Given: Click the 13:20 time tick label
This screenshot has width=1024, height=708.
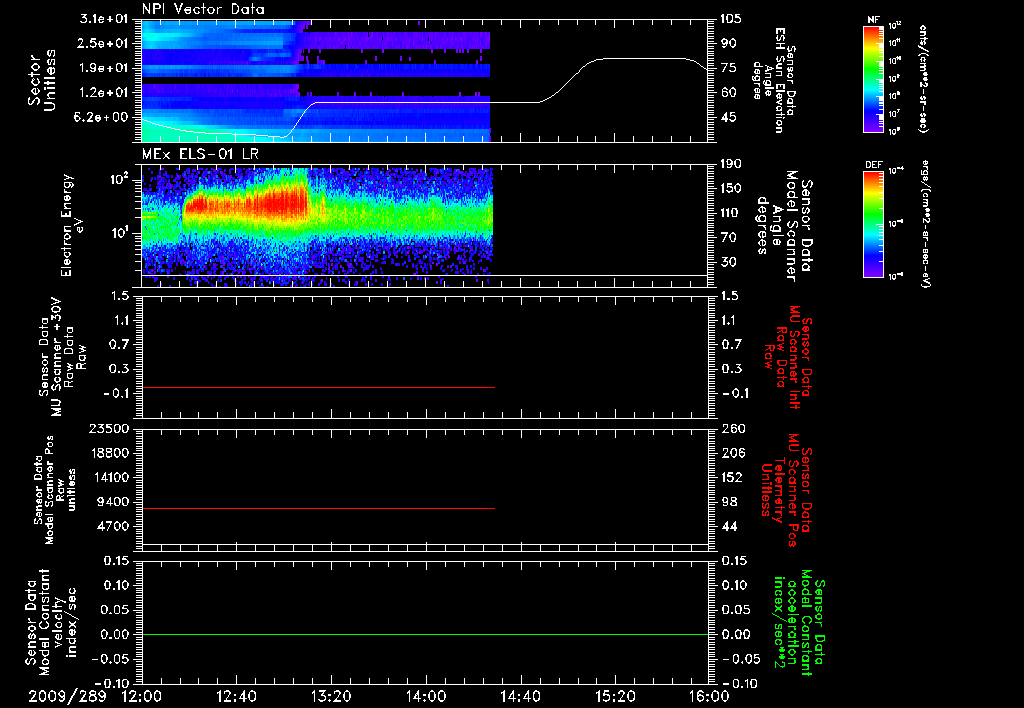Looking at the screenshot, I should pos(331,697).
